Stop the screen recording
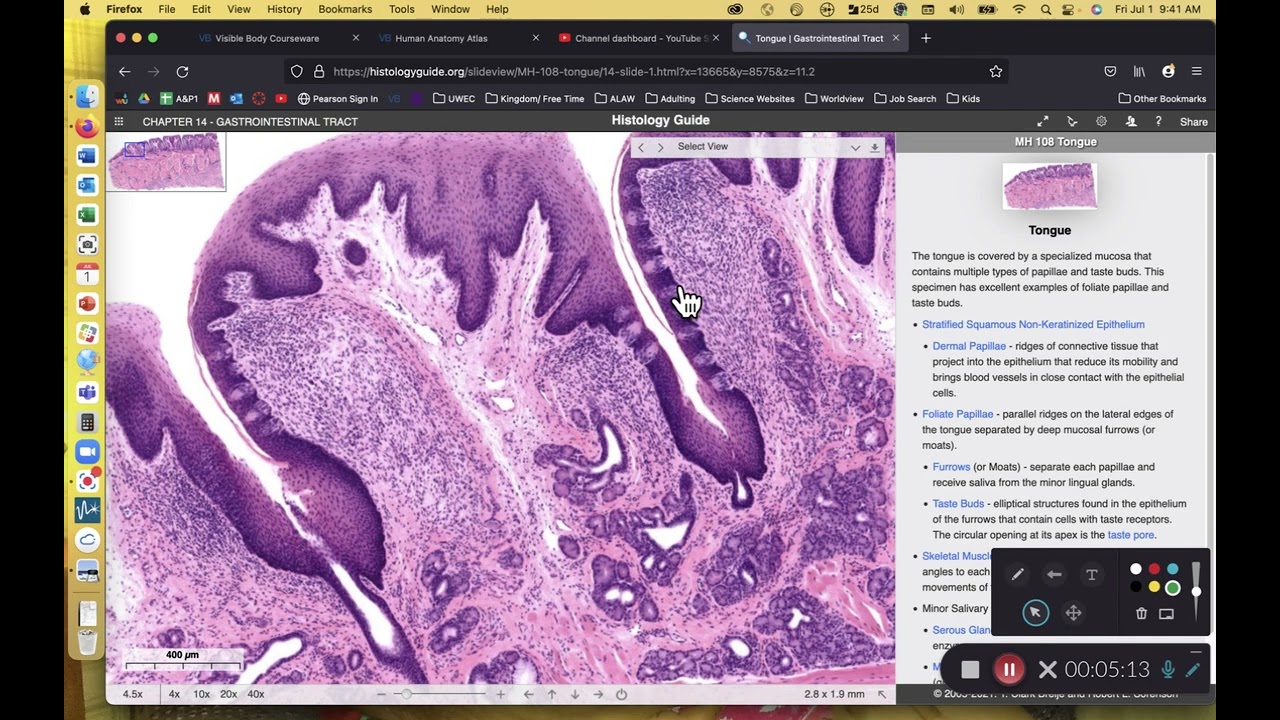 tap(970, 669)
